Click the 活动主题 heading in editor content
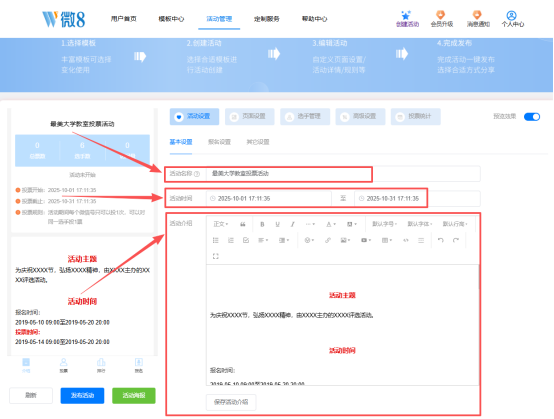Screen dimensions: 554x419 click(342, 295)
